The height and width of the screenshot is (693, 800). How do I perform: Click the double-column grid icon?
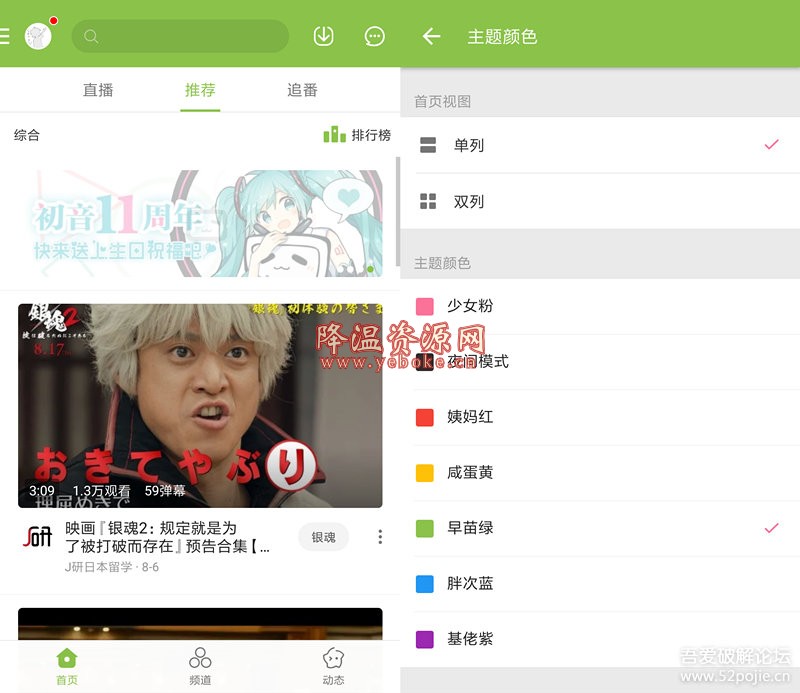(x=428, y=201)
